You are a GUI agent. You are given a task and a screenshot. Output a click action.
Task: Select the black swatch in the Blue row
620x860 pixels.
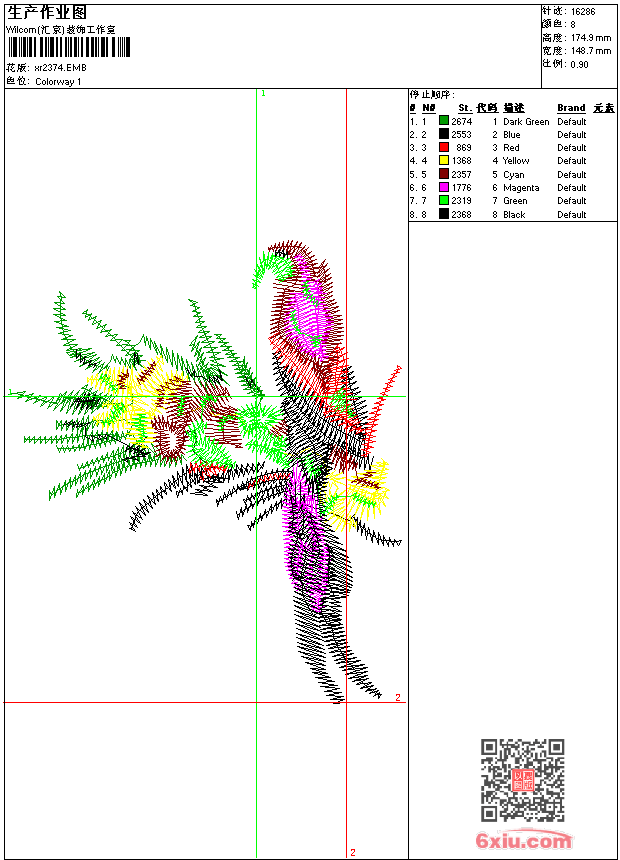click(444, 134)
